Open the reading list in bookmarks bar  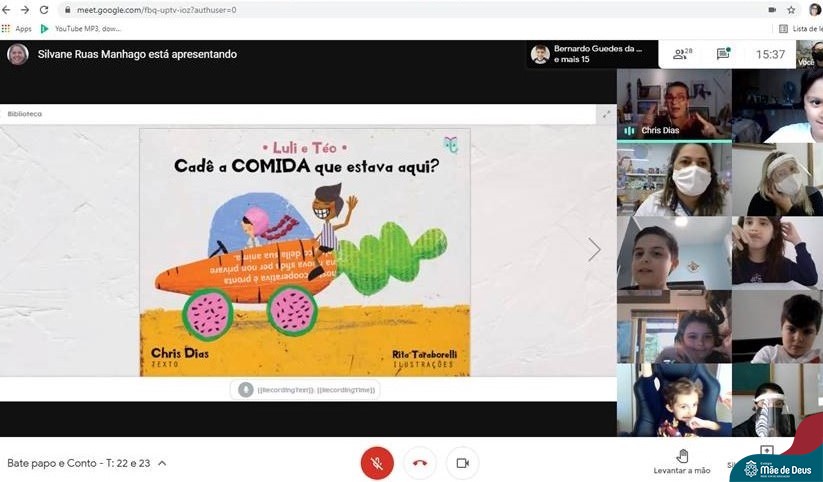coord(800,29)
